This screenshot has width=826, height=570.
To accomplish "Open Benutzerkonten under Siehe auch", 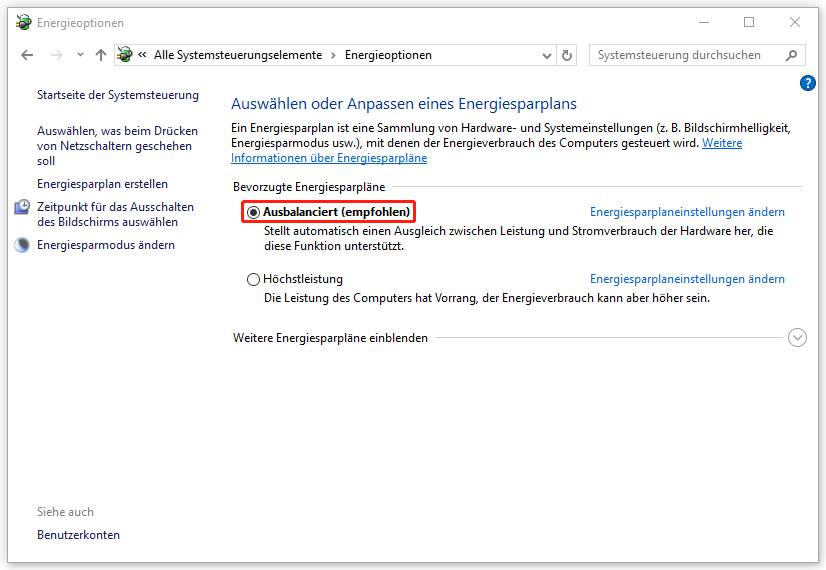I will tap(78, 535).
